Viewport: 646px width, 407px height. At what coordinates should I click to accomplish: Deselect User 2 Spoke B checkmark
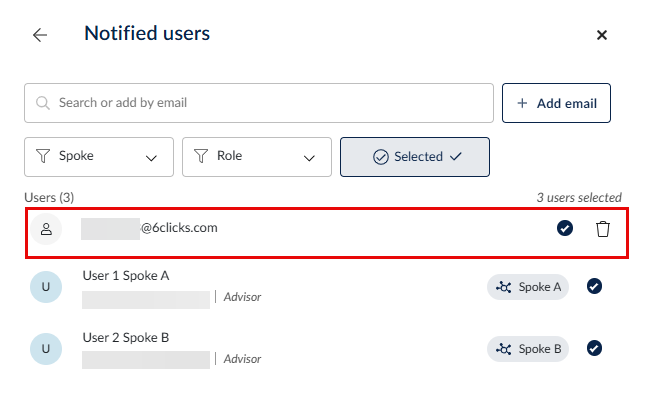coord(594,349)
